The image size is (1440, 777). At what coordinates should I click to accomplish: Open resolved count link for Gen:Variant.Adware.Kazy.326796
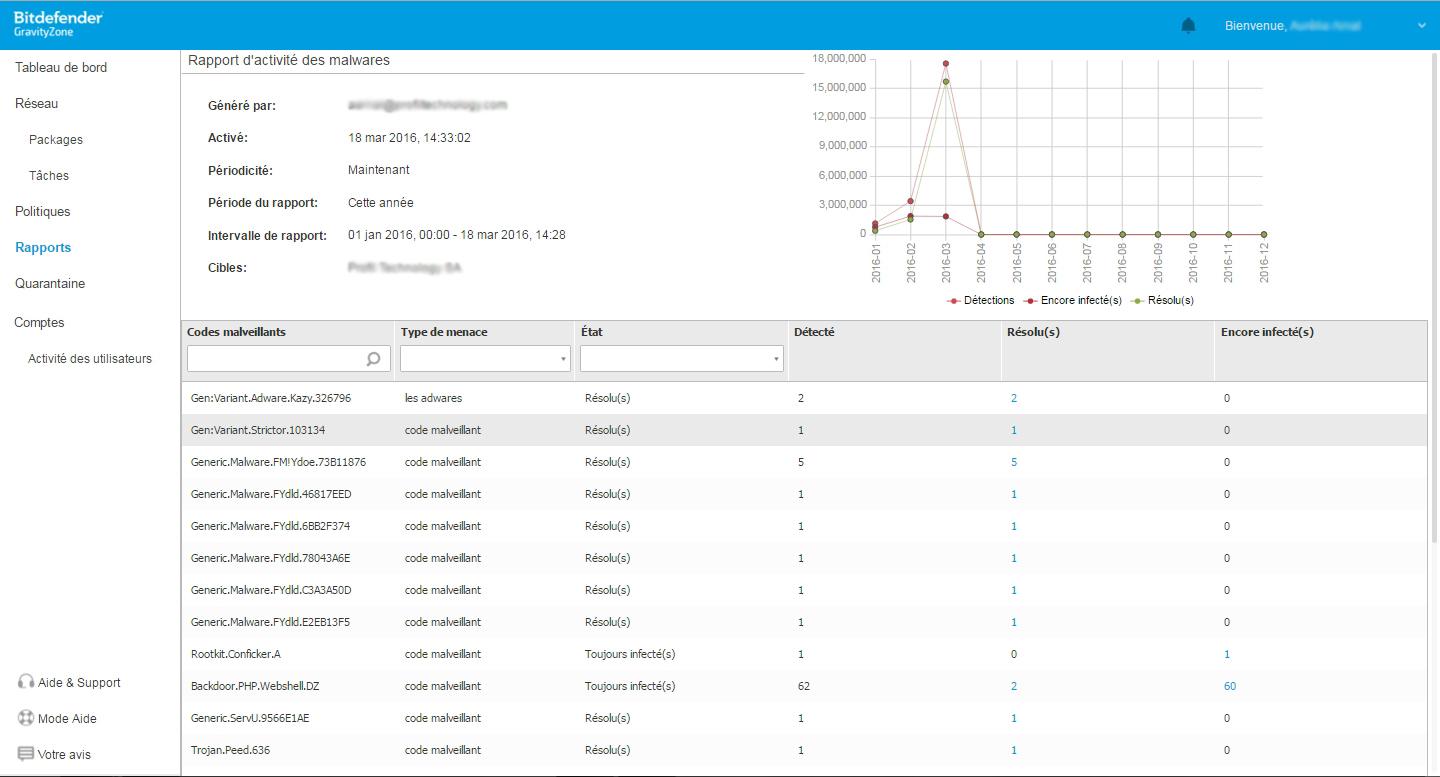tap(1014, 398)
